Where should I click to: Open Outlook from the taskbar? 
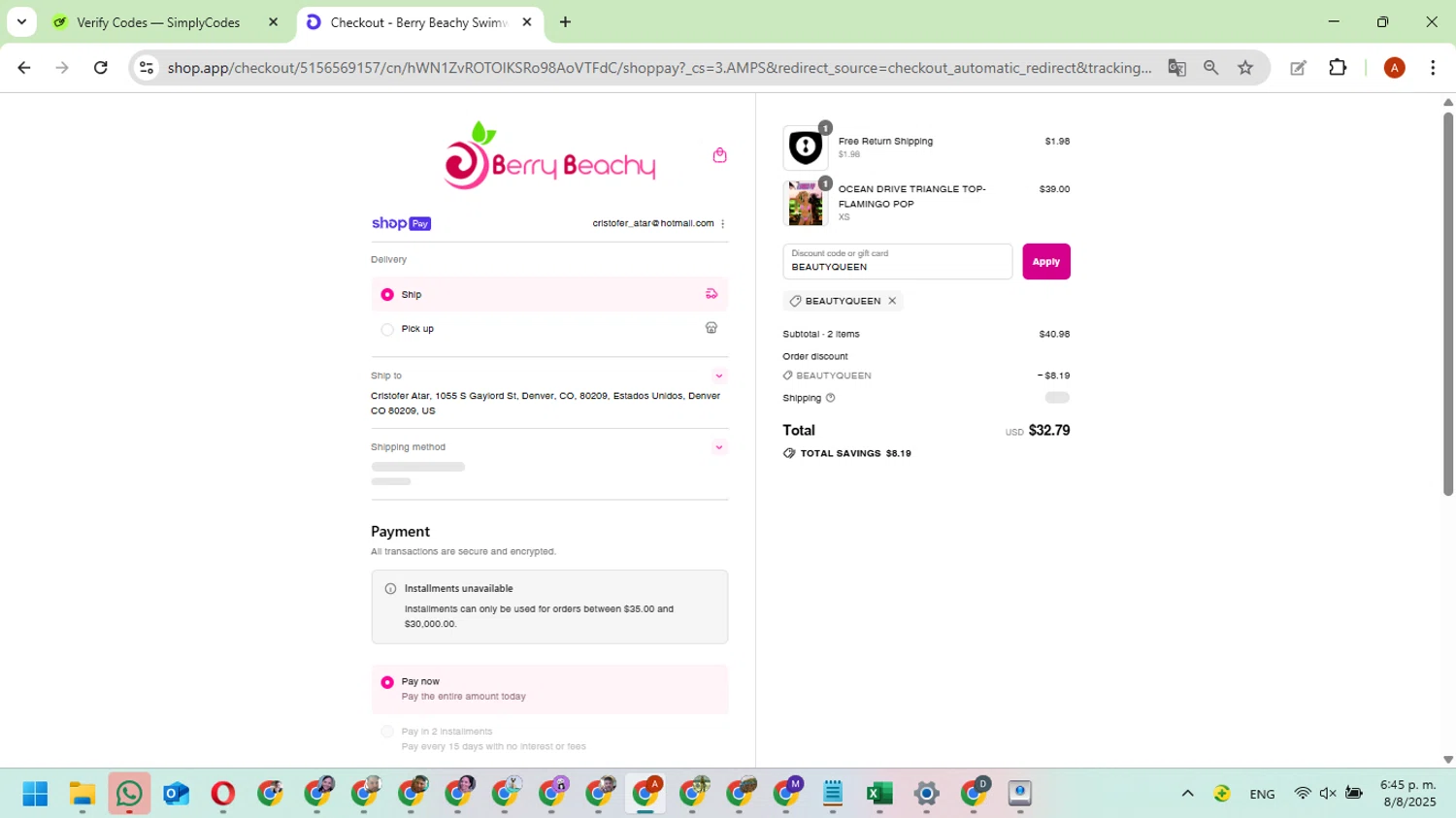click(176, 794)
